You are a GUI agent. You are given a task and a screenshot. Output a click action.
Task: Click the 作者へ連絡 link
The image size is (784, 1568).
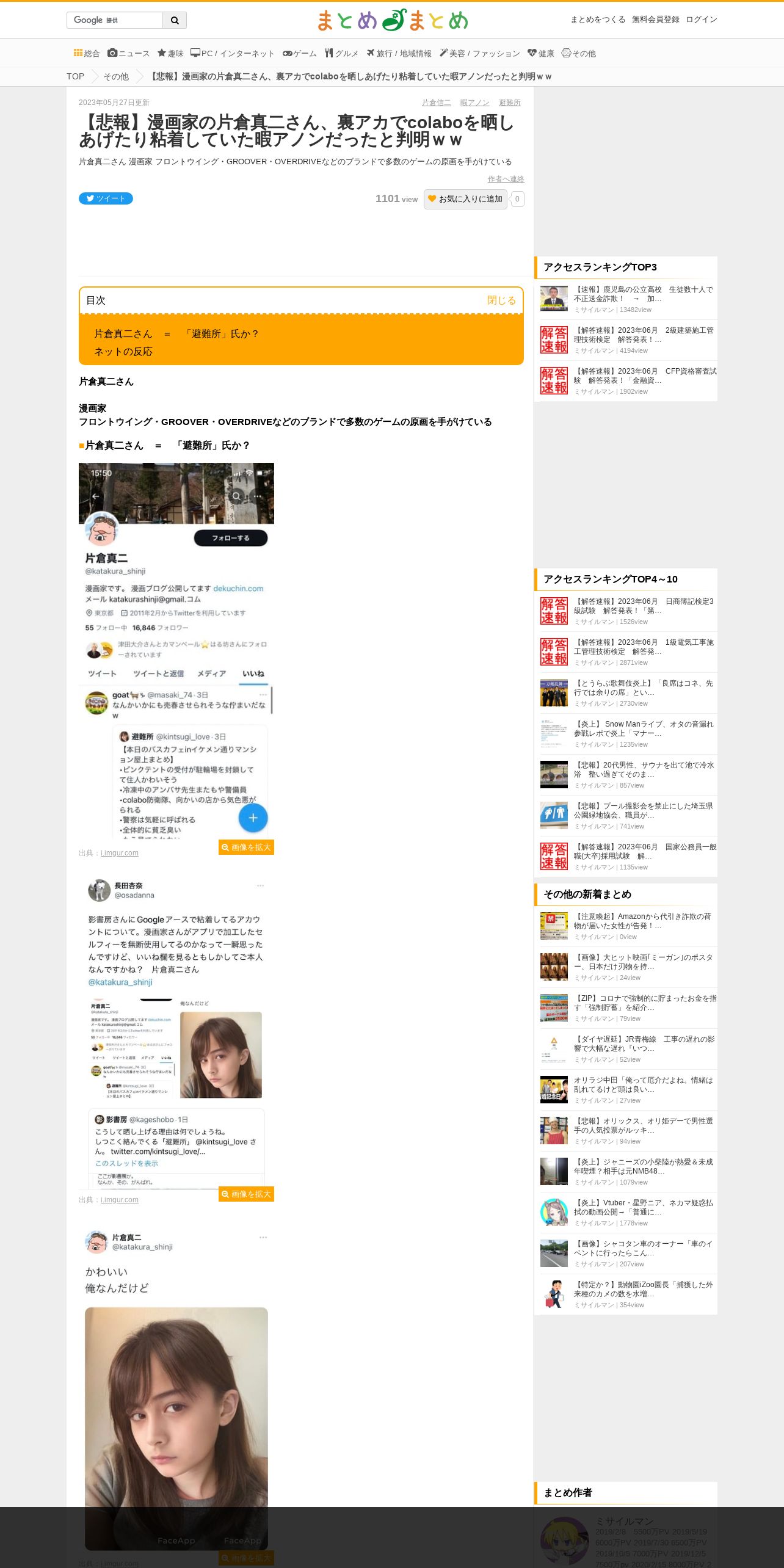pyautogui.click(x=506, y=179)
